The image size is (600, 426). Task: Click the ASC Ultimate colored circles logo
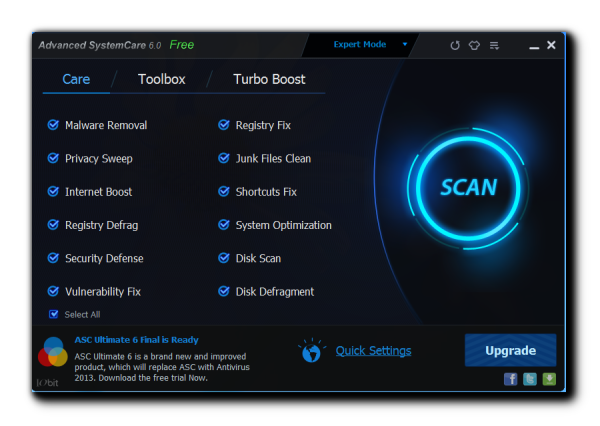tap(53, 352)
